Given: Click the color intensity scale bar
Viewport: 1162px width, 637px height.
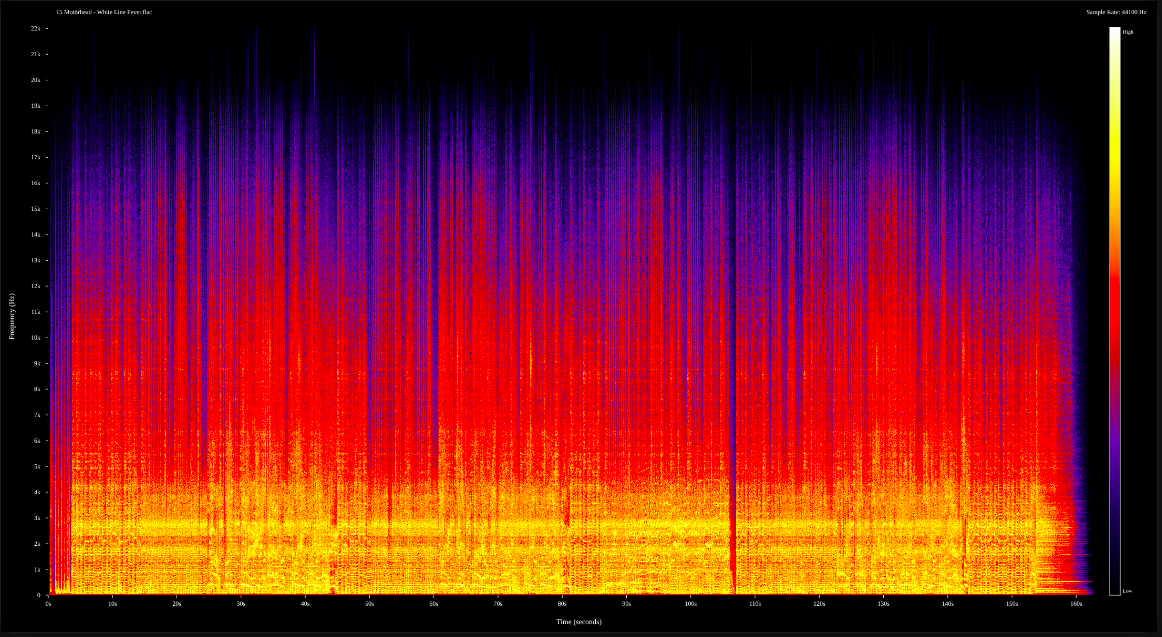Looking at the screenshot, I should tap(1115, 311).
